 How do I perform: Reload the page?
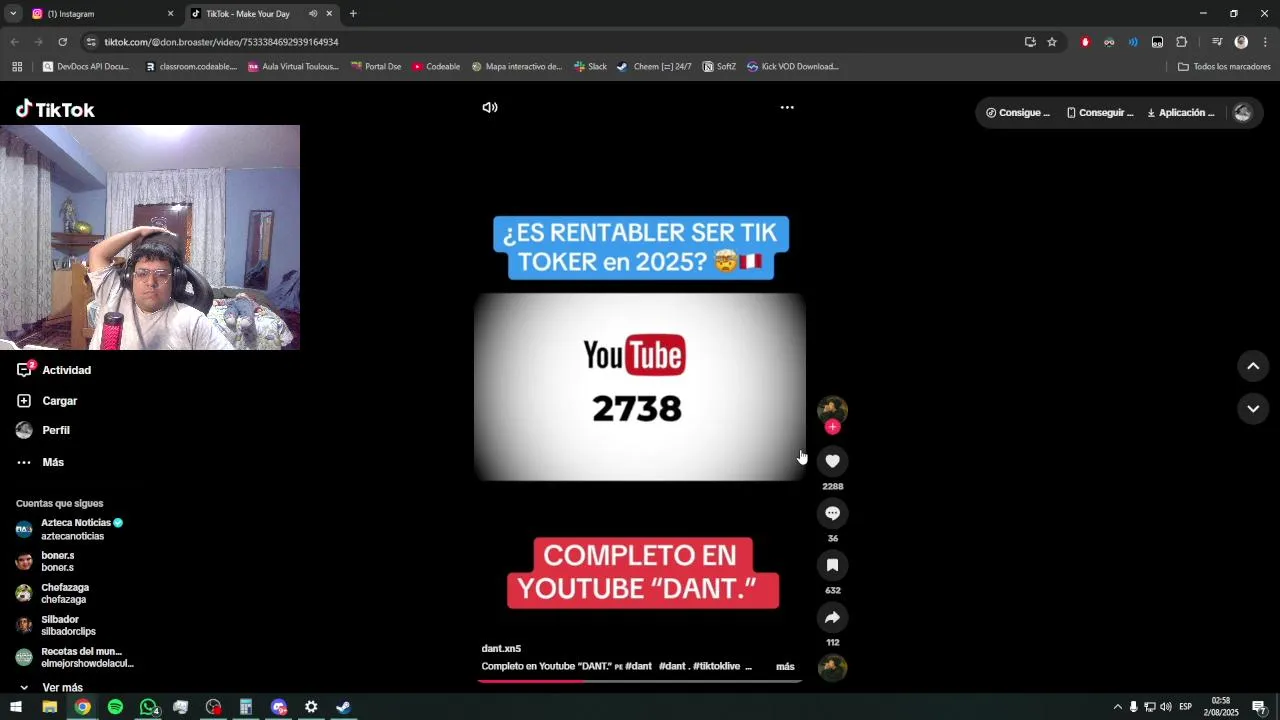click(62, 42)
